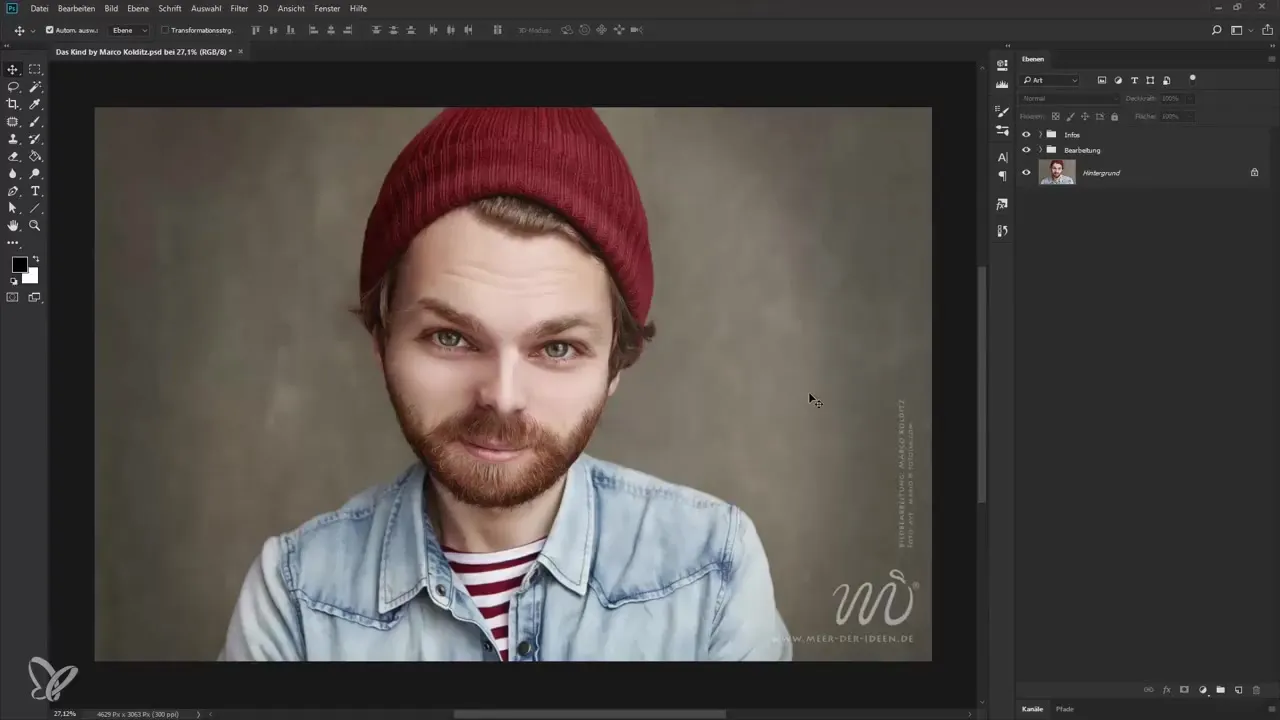The image size is (1280, 720).
Task: Switch to the Kanäle tab
Action: [x=1032, y=709]
